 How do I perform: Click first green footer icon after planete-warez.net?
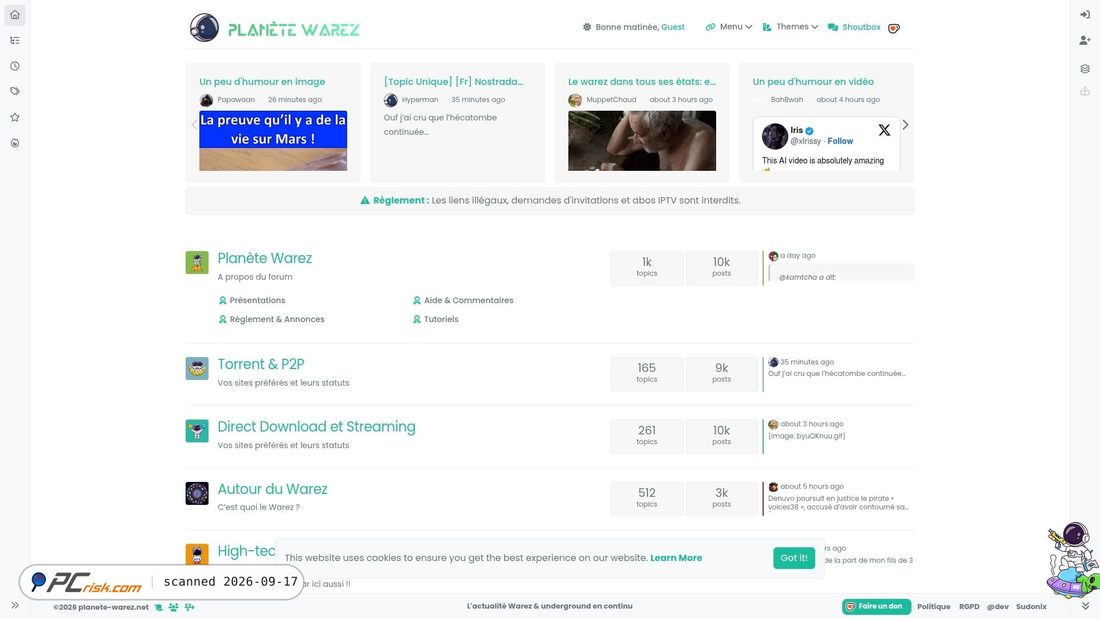[x=159, y=607]
